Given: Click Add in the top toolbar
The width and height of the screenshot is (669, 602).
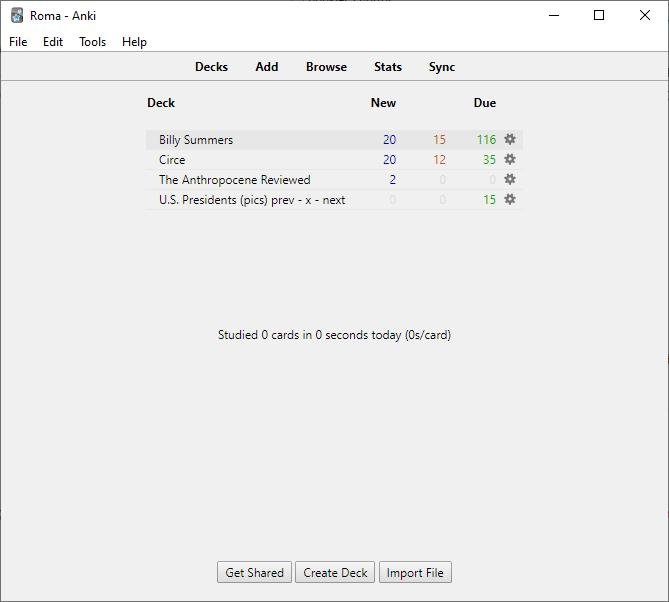Looking at the screenshot, I should pyautogui.click(x=266, y=67).
